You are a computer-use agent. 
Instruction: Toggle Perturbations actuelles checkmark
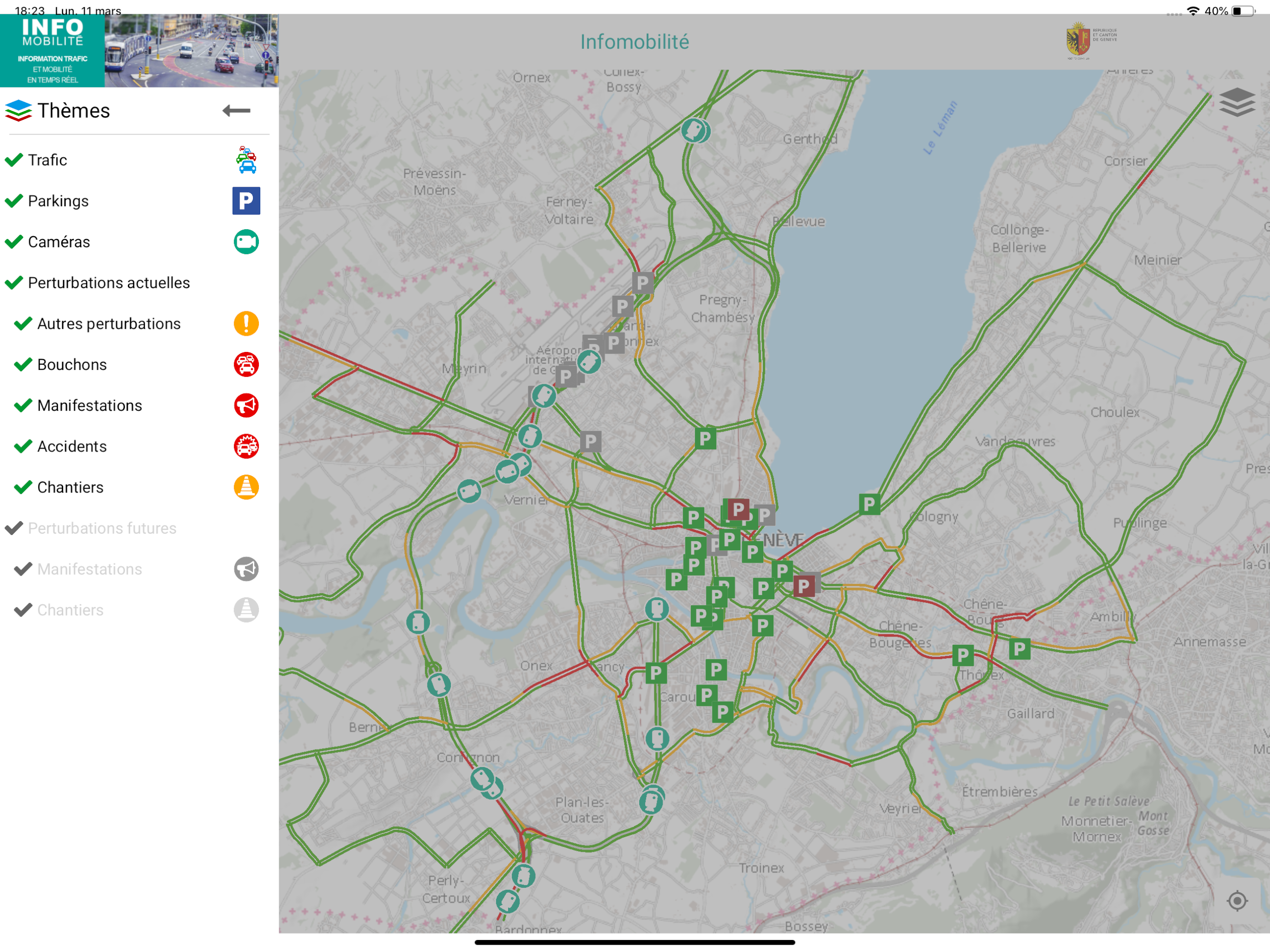pyautogui.click(x=14, y=282)
